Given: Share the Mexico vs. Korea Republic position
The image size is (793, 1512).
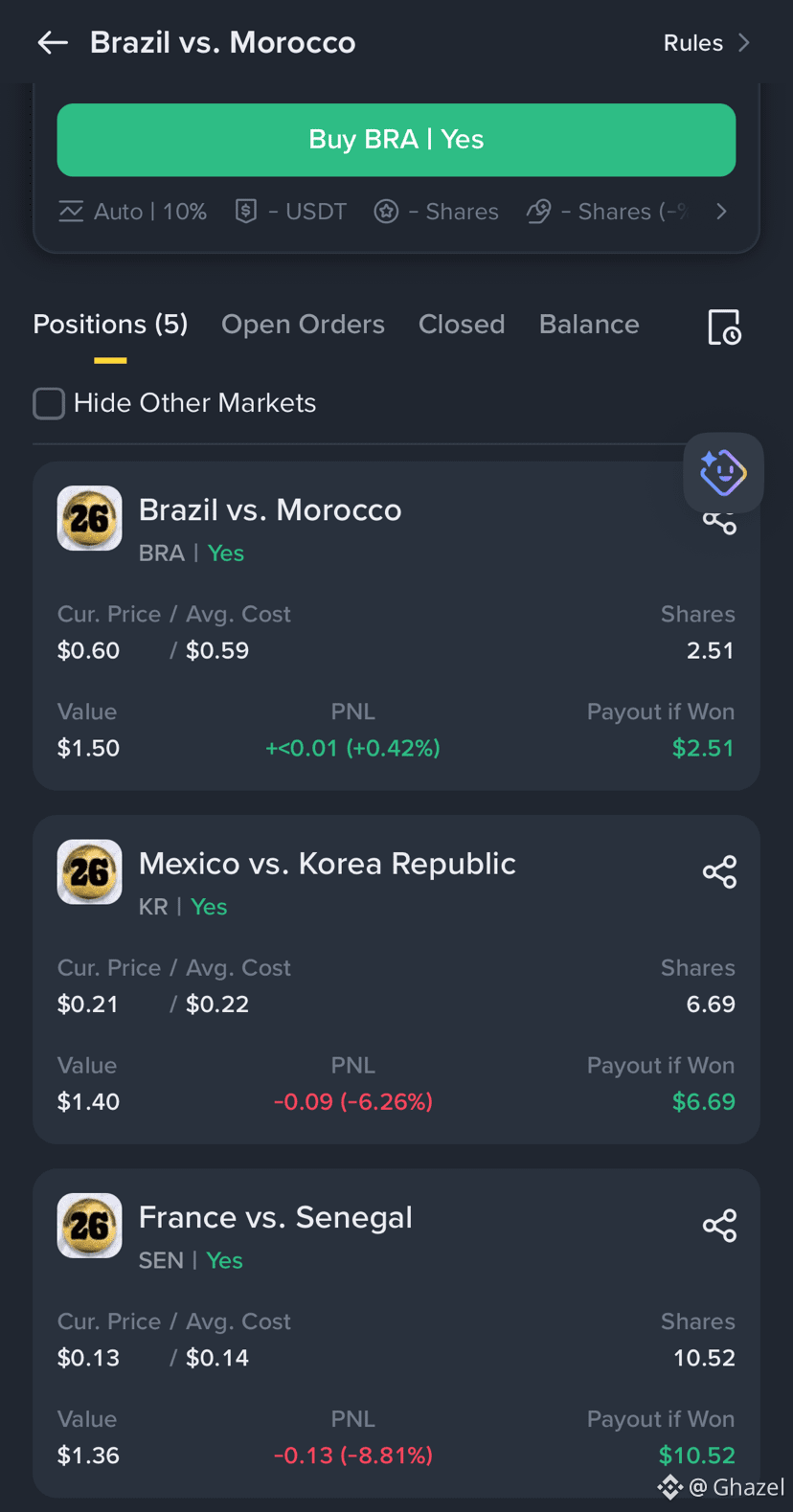Looking at the screenshot, I should point(719,872).
